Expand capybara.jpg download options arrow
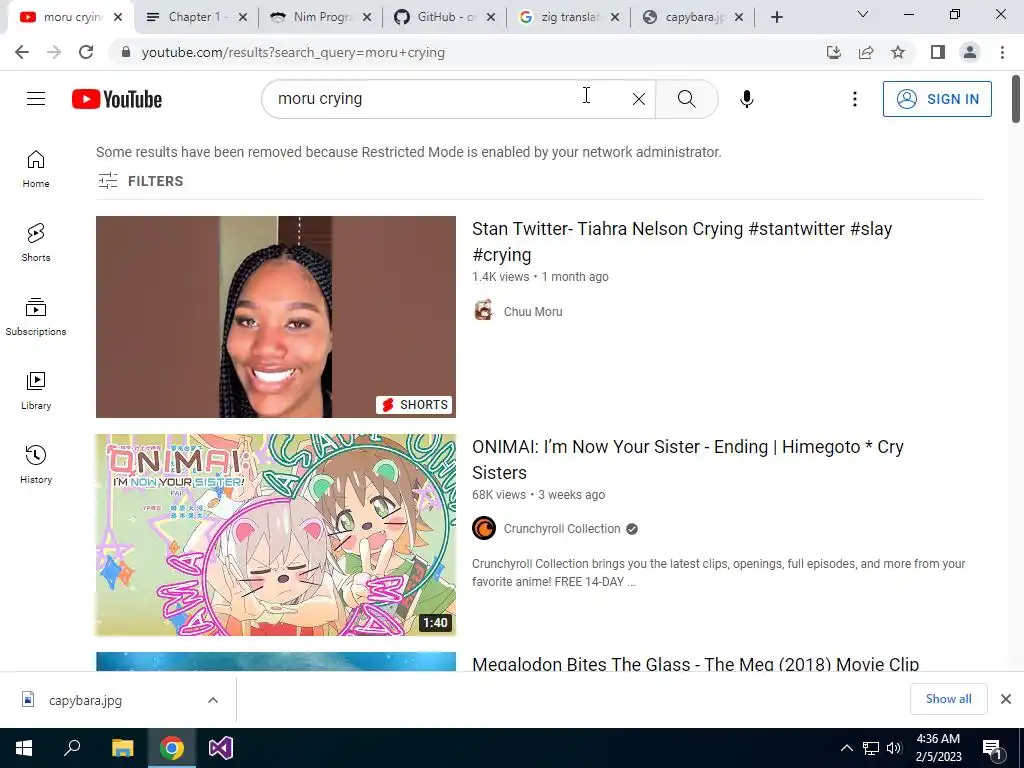This screenshot has width=1024, height=768. tap(213, 700)
